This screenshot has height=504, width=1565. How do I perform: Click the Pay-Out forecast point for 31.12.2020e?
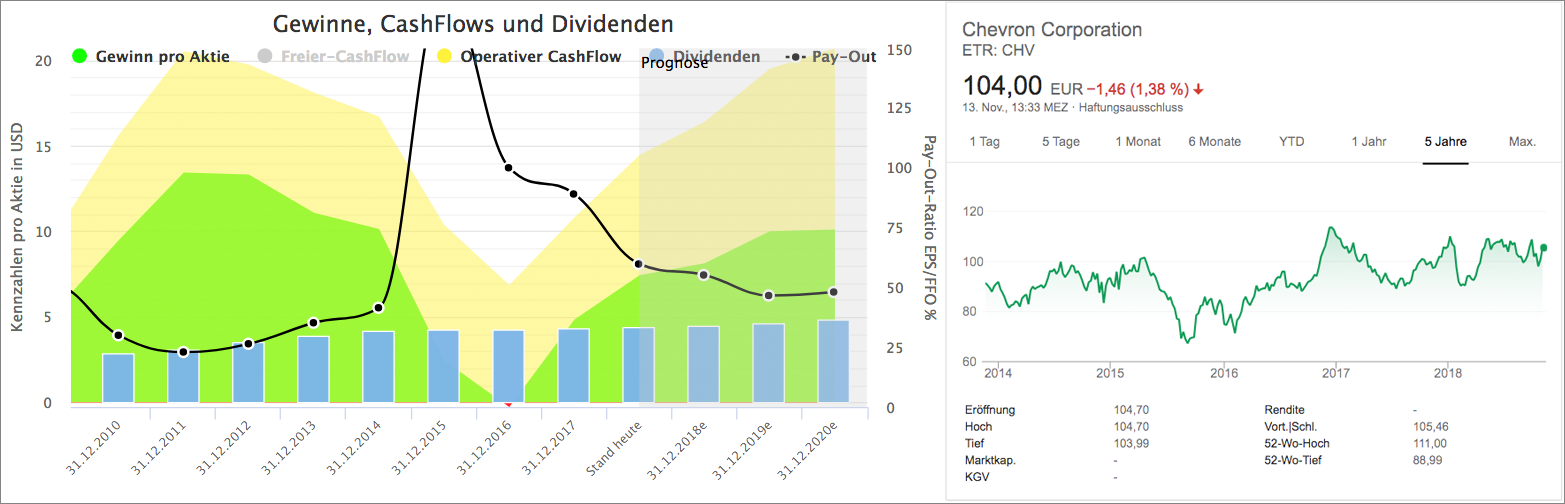833,292
